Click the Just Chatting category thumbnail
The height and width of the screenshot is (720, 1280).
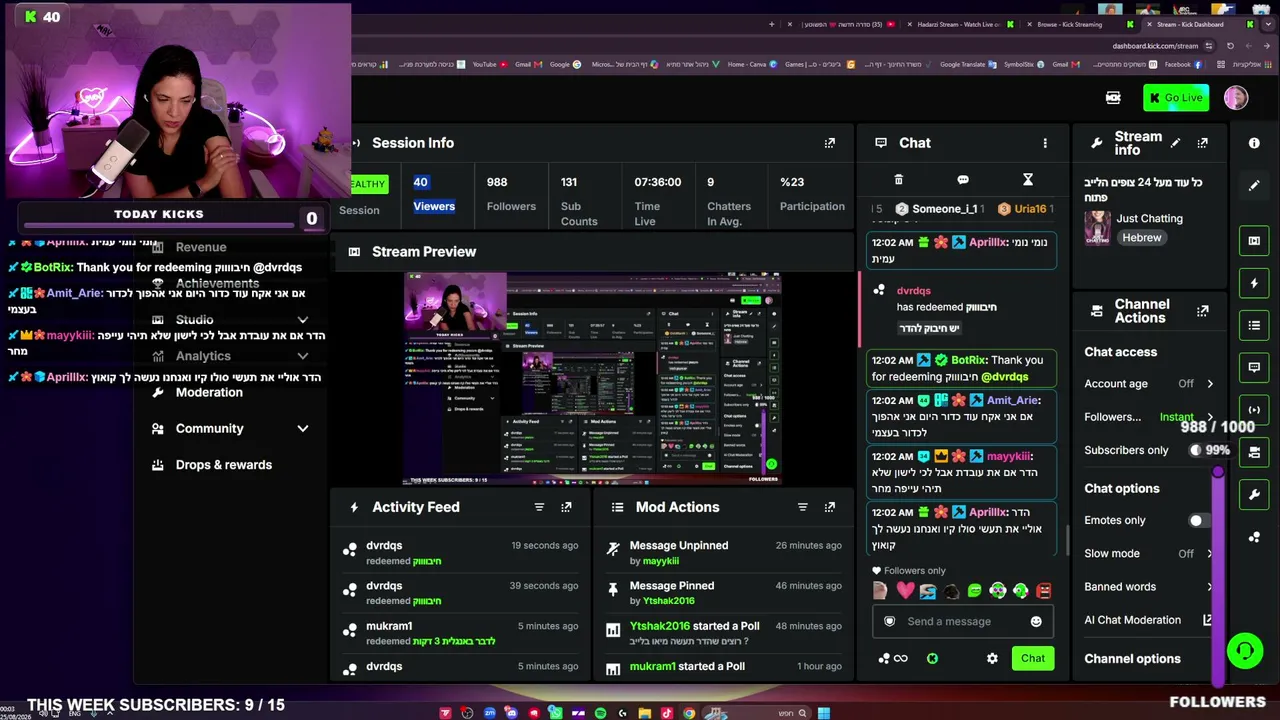(x=1097, y=228)
